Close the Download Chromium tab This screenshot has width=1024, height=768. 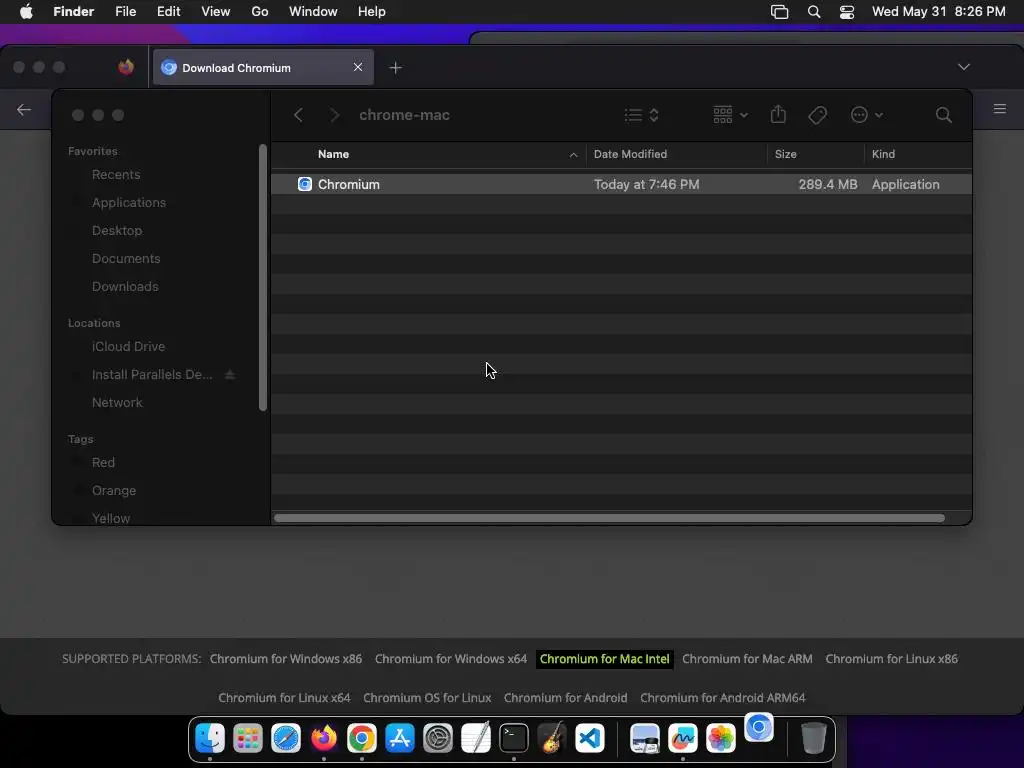pos(358,67)
